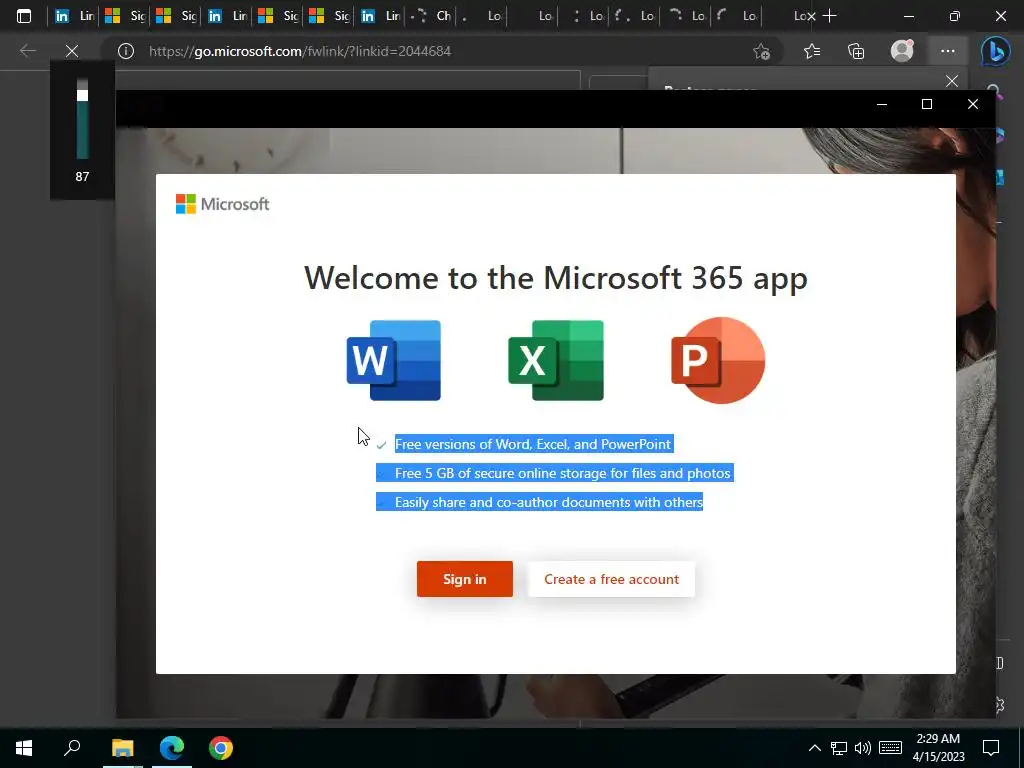Click 'Free versions of Word, Excel, and PowerPoint'

pos(533,444)
